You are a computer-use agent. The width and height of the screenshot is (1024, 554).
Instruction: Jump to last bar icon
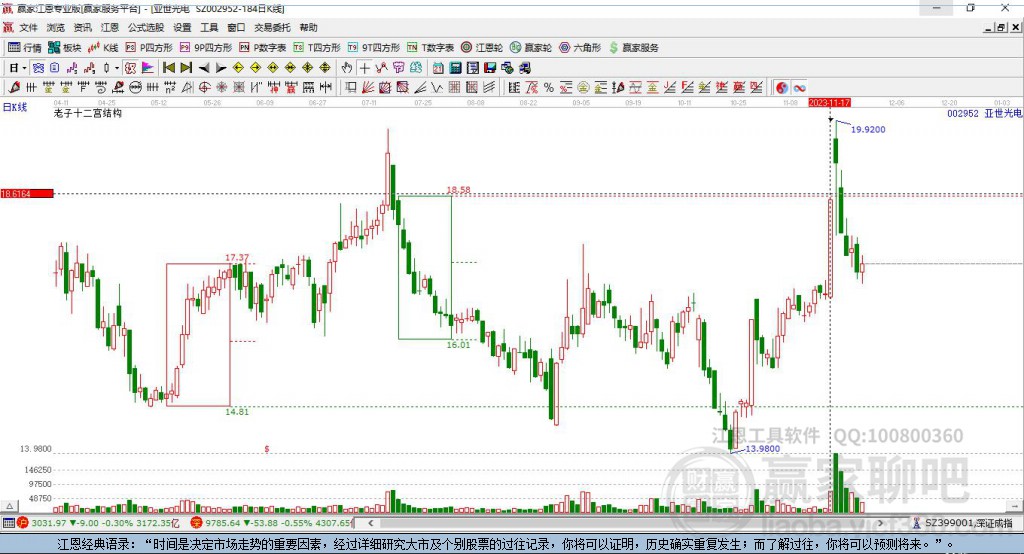[186, 68]
